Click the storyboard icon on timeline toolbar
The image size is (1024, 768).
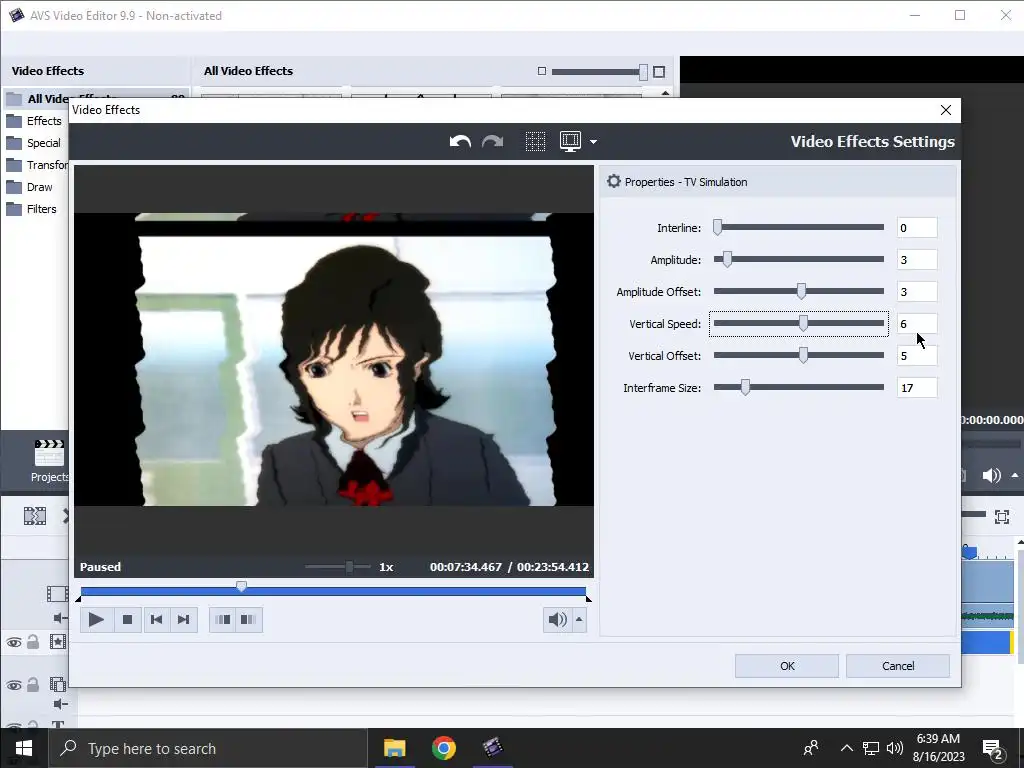[x=35, y=516]
